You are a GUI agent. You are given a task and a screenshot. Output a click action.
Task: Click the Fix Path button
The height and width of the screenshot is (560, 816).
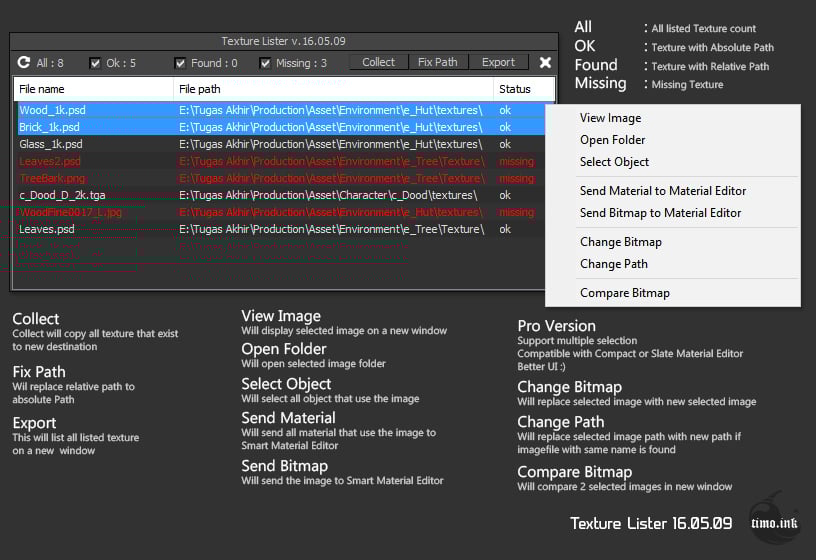click(x=438, y=62)
